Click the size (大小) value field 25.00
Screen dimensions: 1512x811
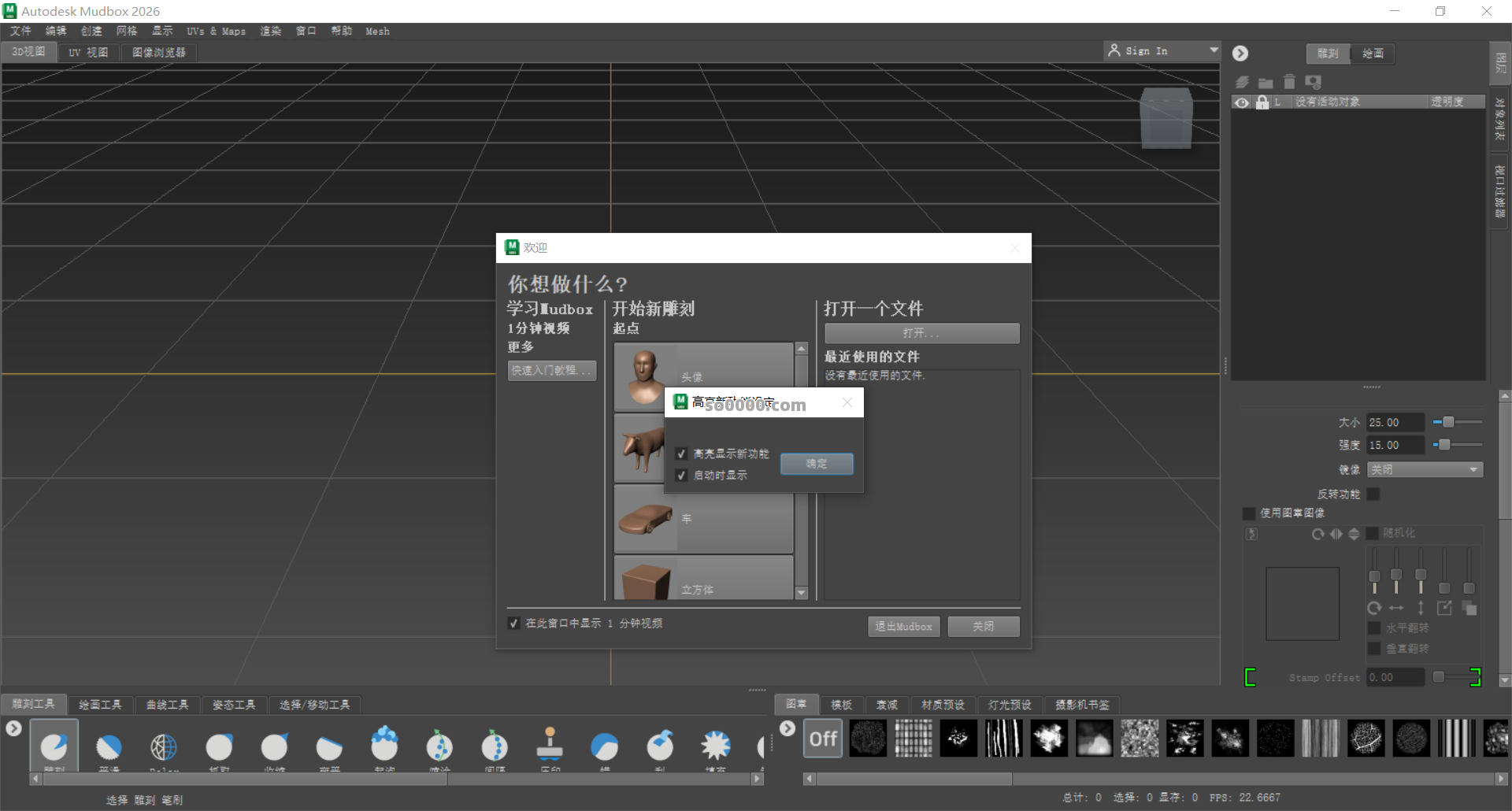pyautogui.click(x=1395, y=422)
